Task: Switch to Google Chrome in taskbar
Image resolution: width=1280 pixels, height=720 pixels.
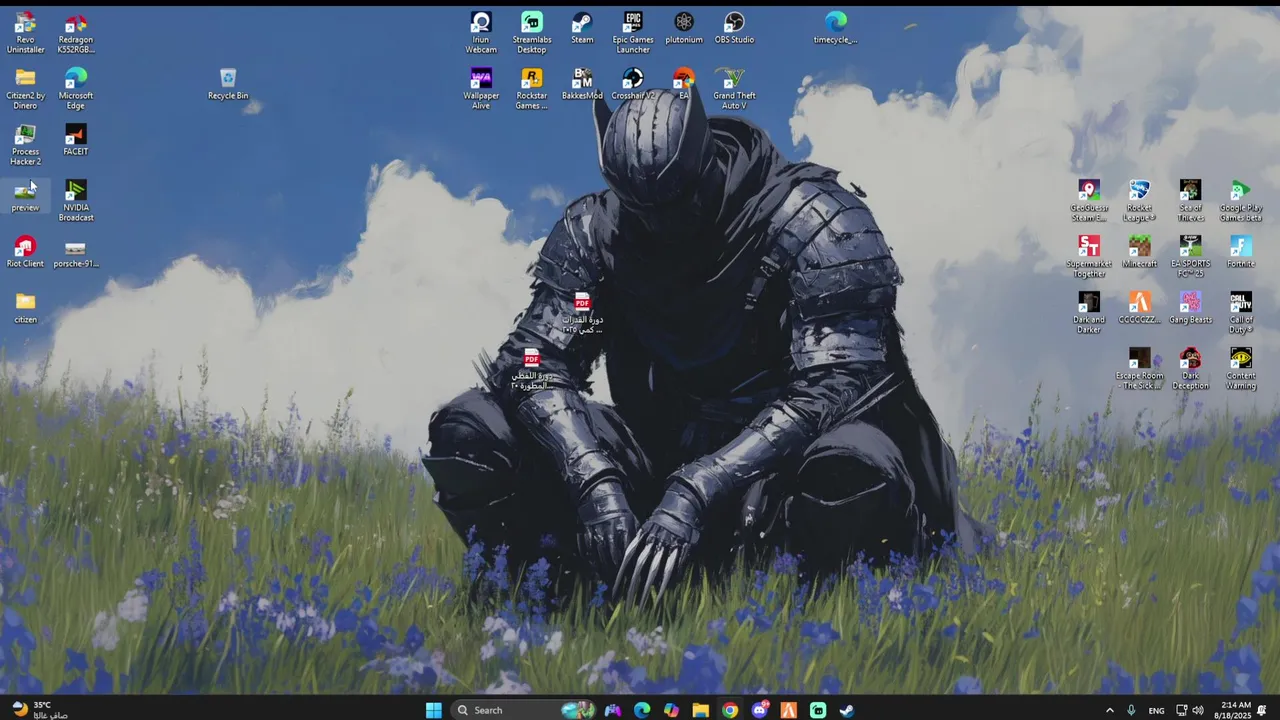Action: tap(730, 710)
